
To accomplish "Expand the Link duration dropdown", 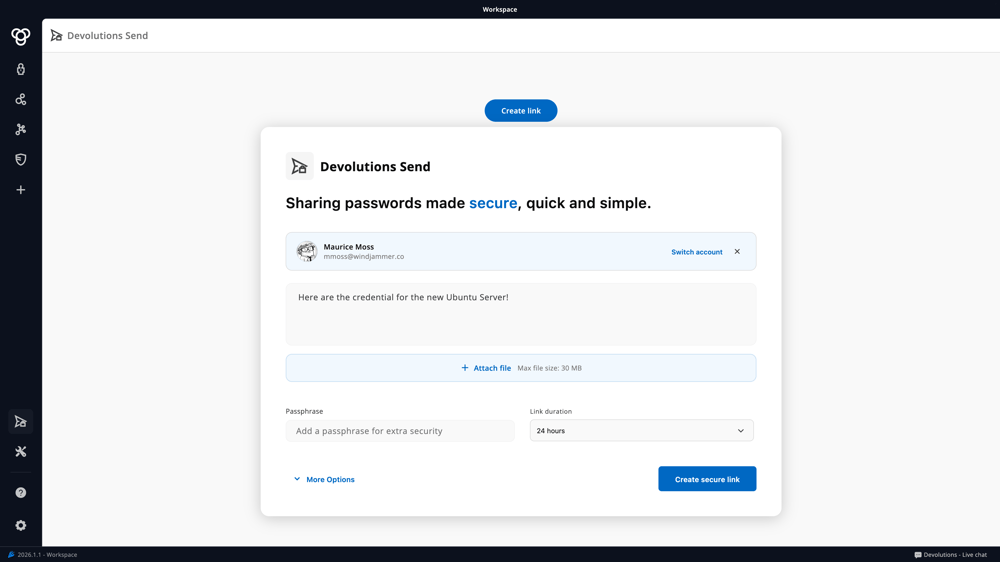I will [x=641, y=431].
